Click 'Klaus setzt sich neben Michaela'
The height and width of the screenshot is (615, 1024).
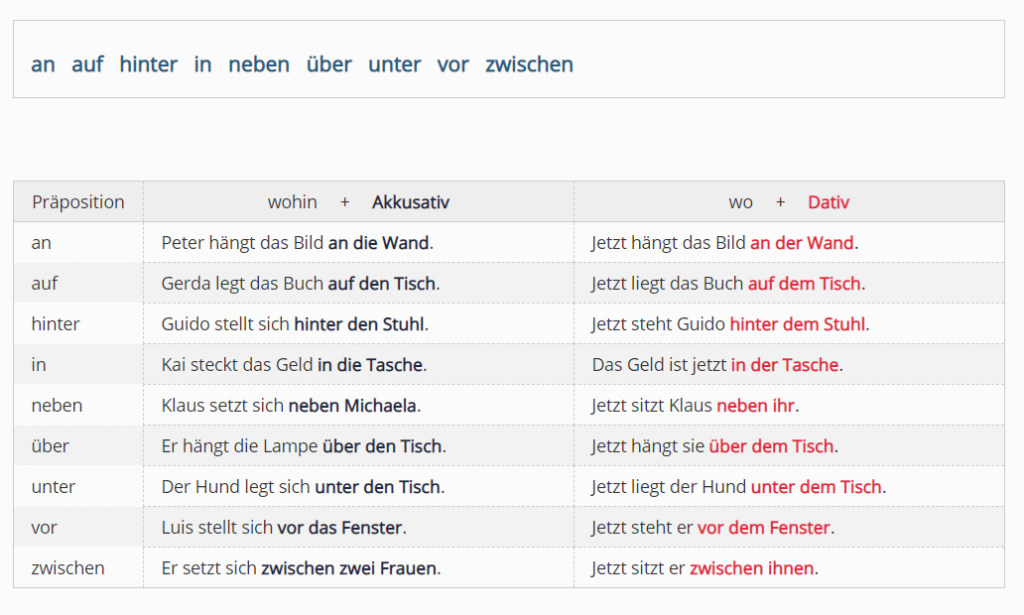pyautogui.click(x=291, y=405)
